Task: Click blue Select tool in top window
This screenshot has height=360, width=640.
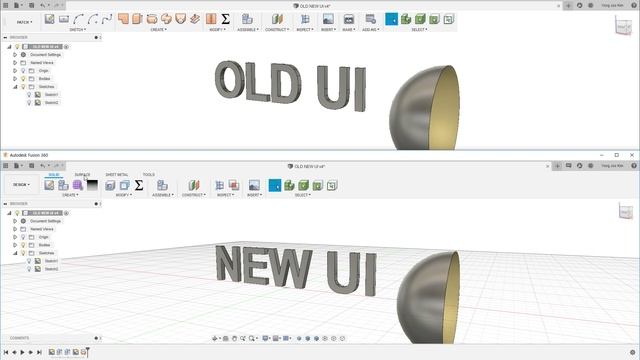Action: (x=391, y=19)
